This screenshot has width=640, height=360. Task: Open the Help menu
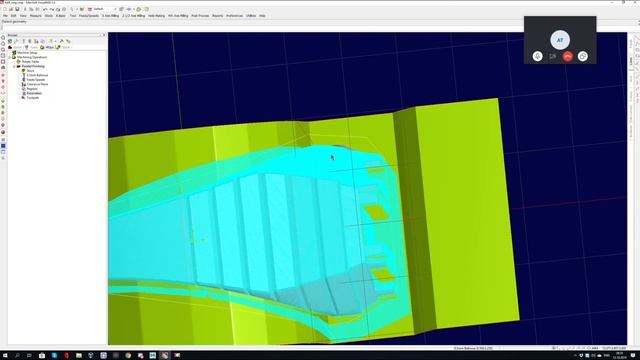[x=262, y=16]
